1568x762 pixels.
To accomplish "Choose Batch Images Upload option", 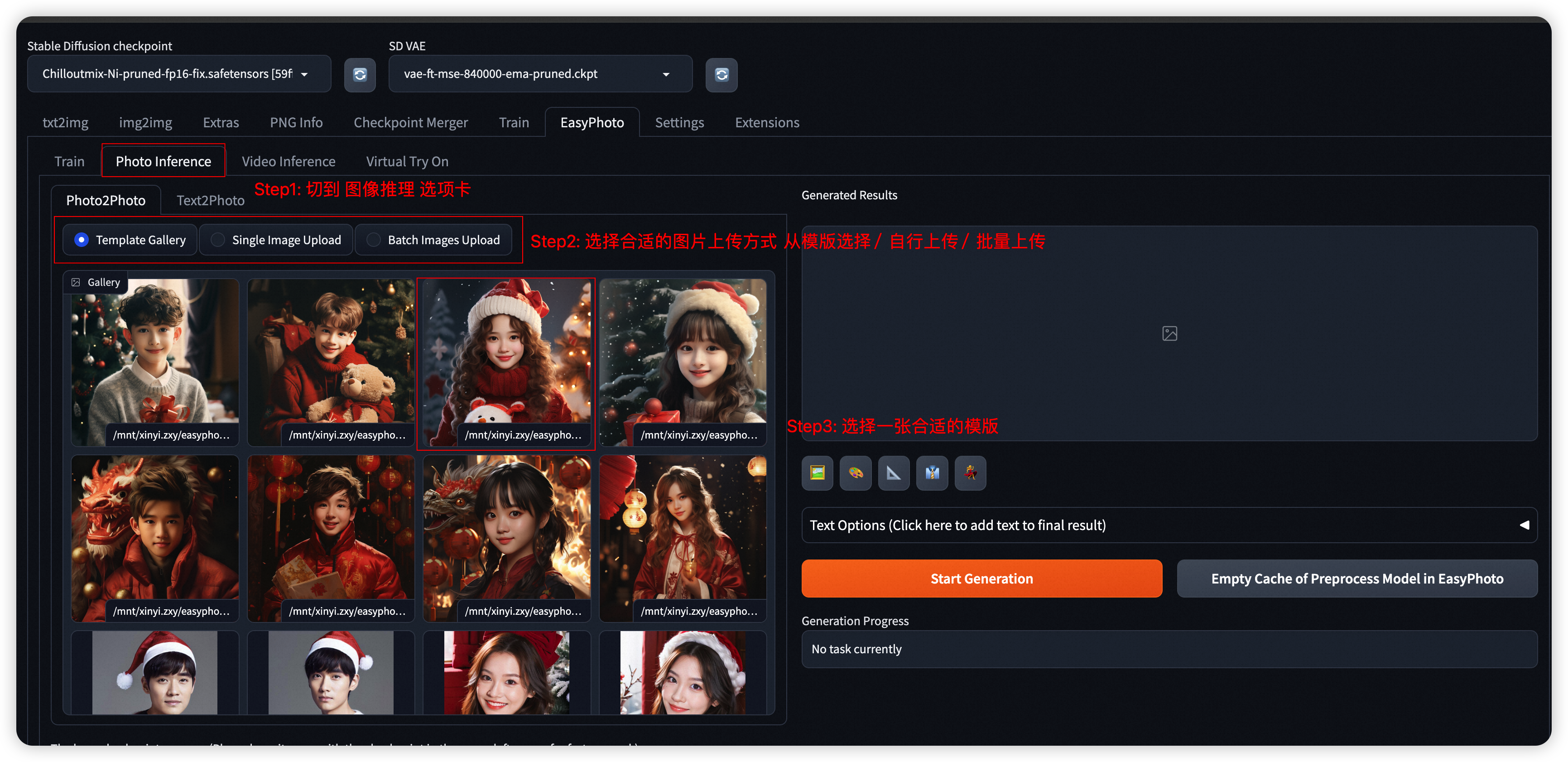I will pyautogui.click(x=374, y=240).
